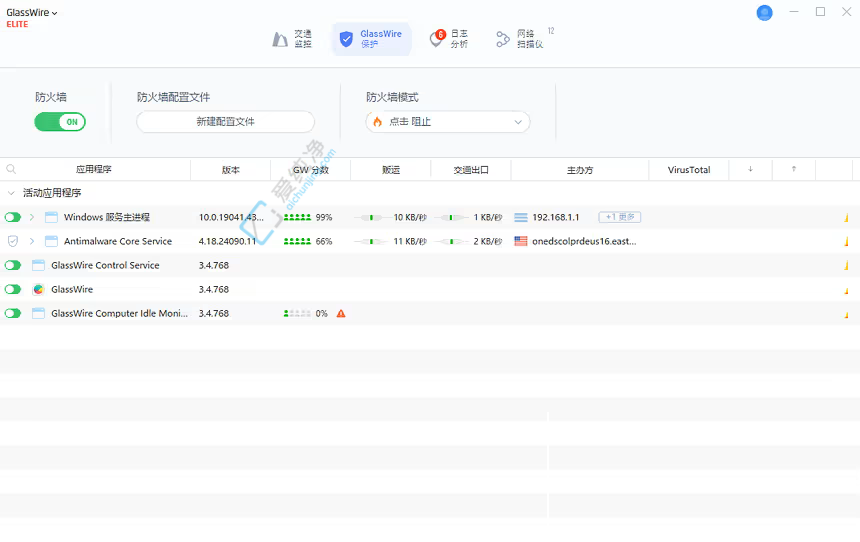Click the shield icon for Antimalware Core Service
Screen dimensions: 860x542
tap(13, 241)
